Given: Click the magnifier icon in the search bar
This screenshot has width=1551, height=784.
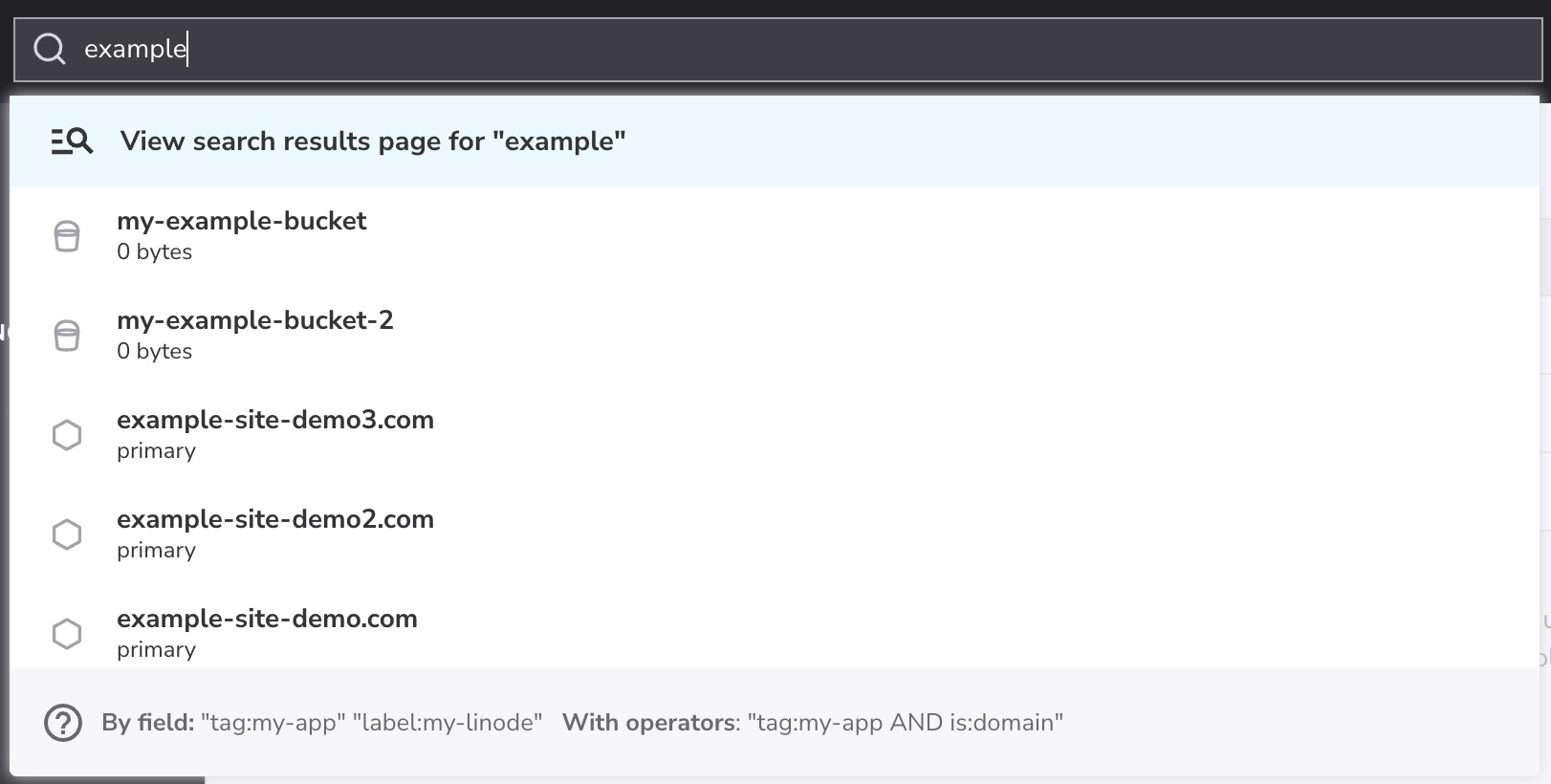Looking at the screenshot, I should (50, 49).
